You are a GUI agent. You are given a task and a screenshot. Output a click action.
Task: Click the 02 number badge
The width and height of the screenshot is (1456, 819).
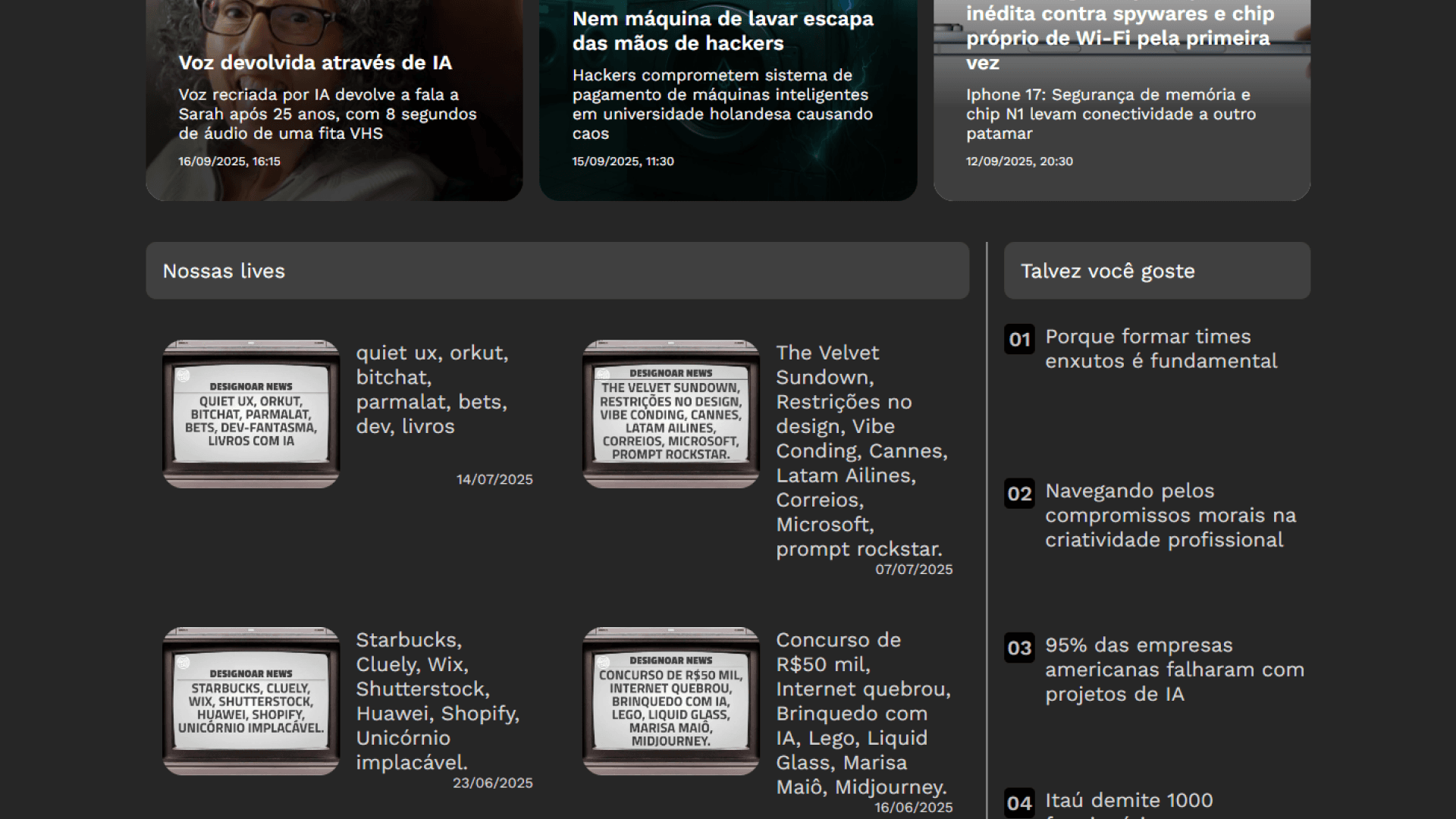tap(1019, 494)
